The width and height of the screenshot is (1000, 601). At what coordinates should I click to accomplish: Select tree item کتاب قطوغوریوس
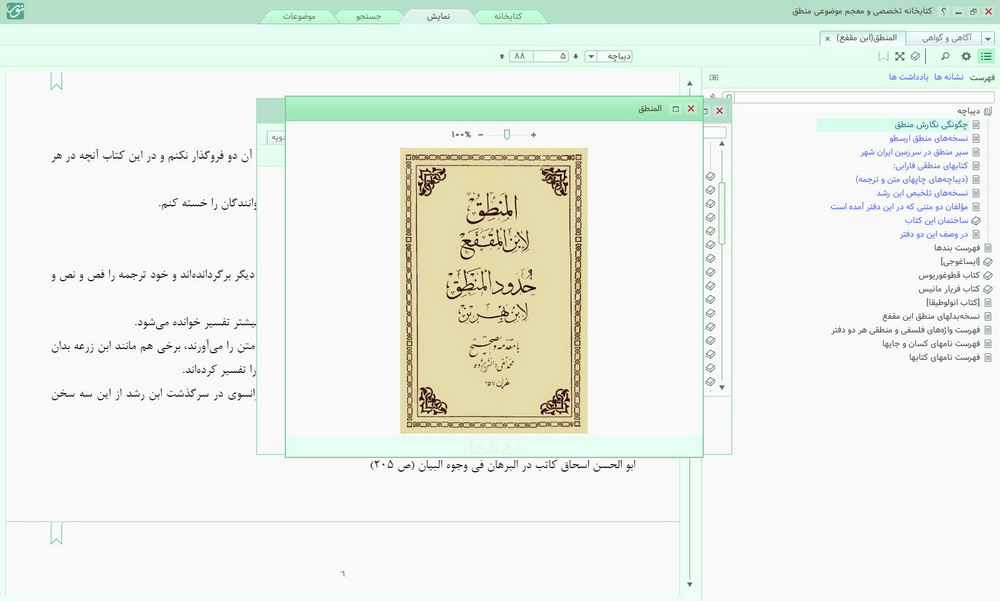coord(949,276)
